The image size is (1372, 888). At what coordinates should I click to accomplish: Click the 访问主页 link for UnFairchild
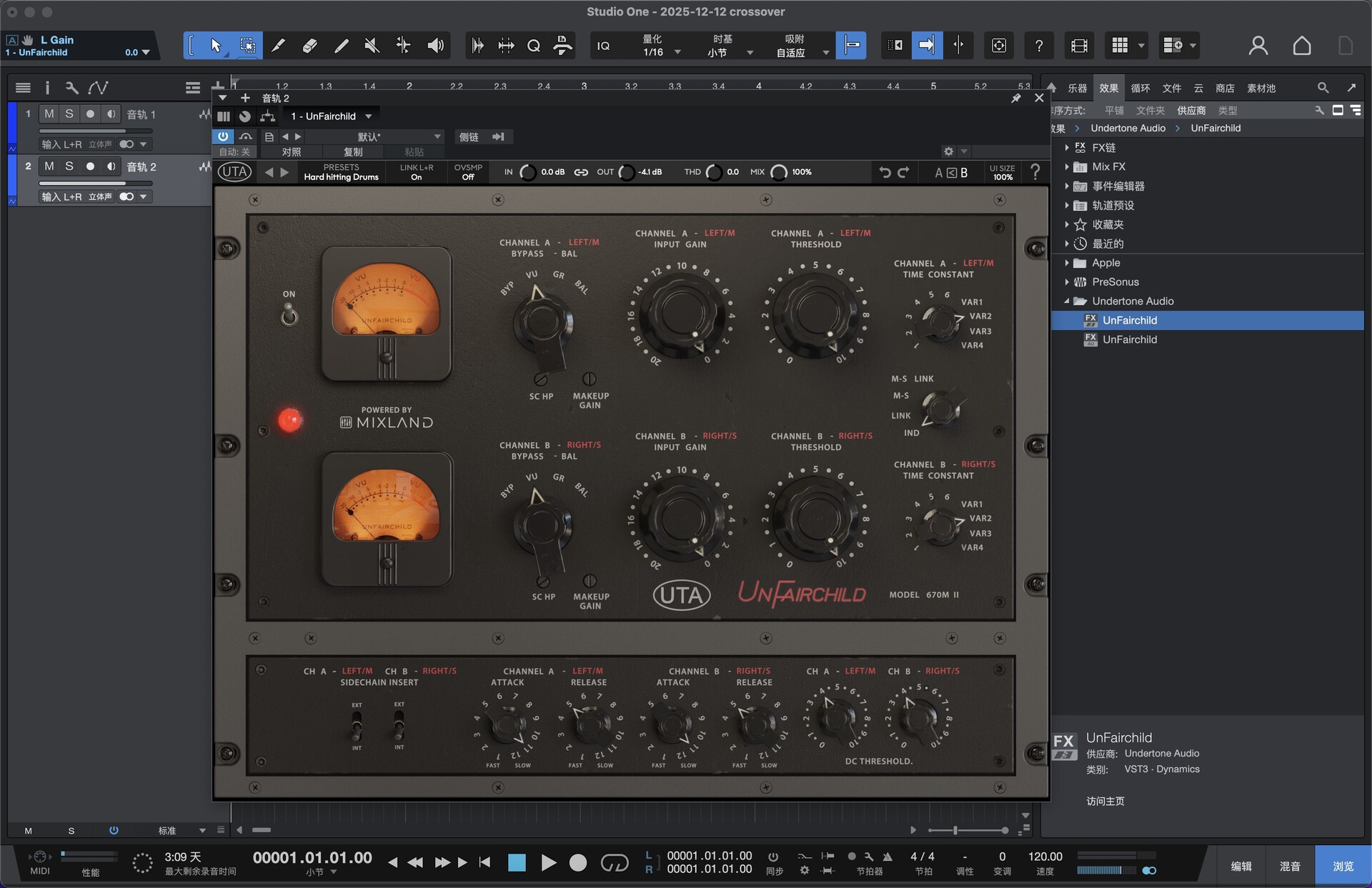click(1104, 801)
